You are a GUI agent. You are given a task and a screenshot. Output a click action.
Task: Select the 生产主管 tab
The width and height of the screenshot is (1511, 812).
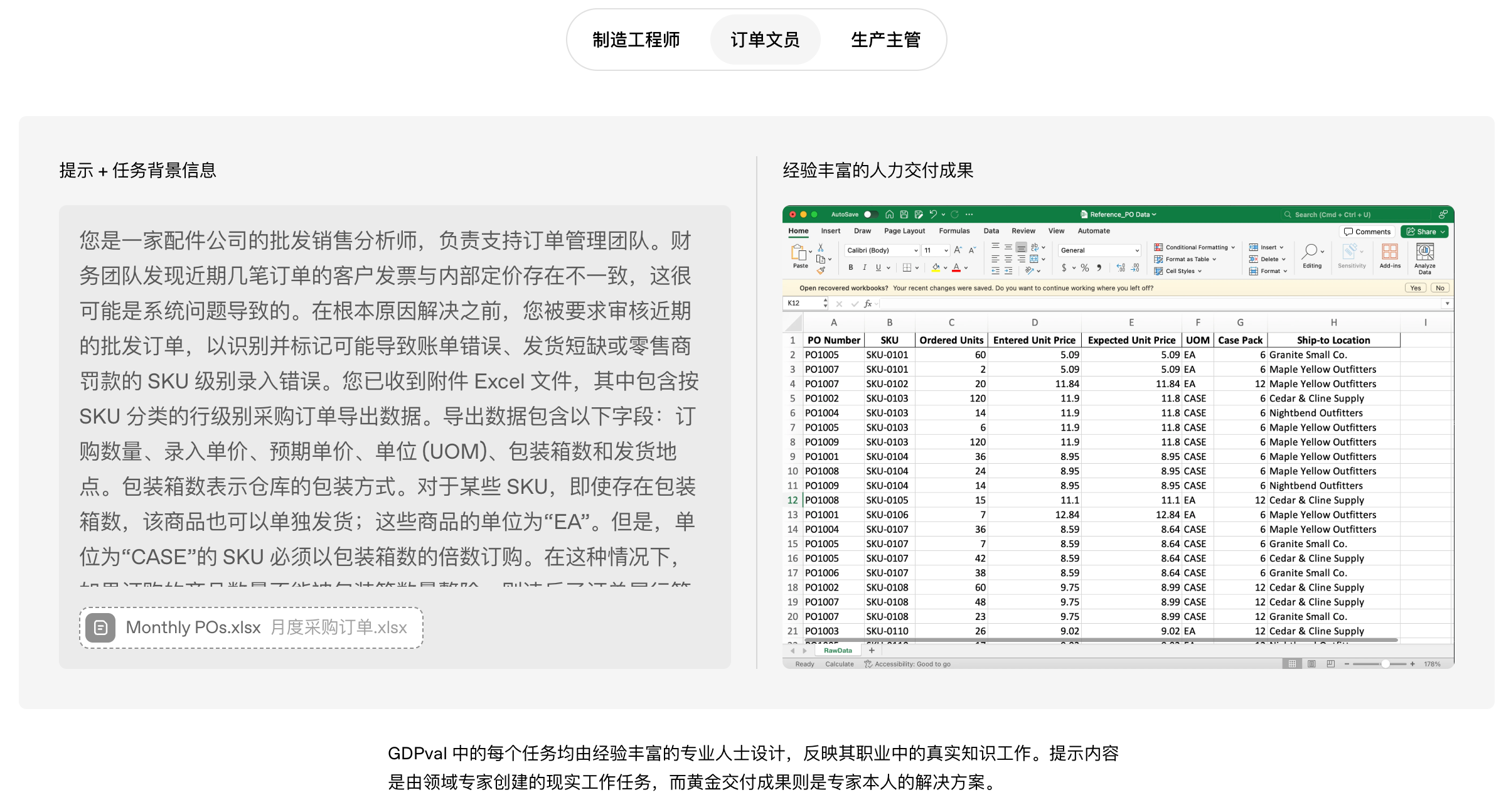coord(885,40)
